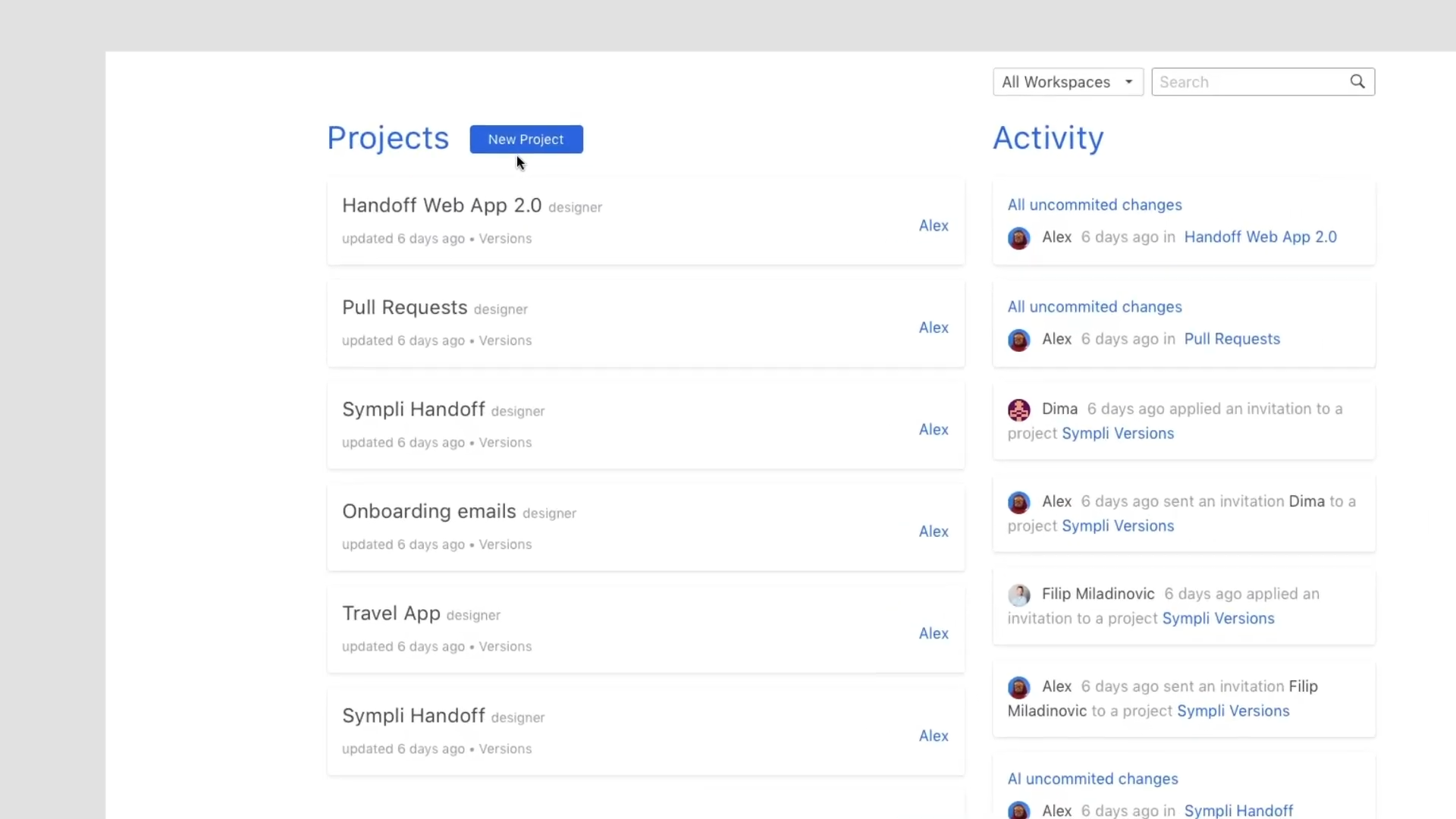Open Pull Requests link in Activity
This screenshot has width=1456, height=819.
(1232, 339)
